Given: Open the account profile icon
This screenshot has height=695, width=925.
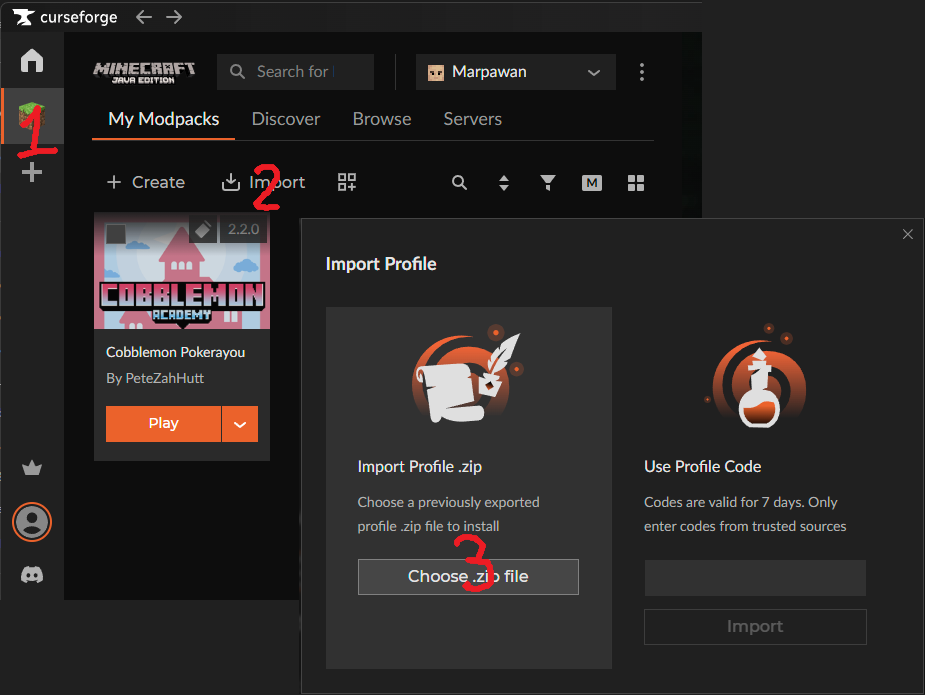Looking at the screenshot, I should (x=31, y=521).
